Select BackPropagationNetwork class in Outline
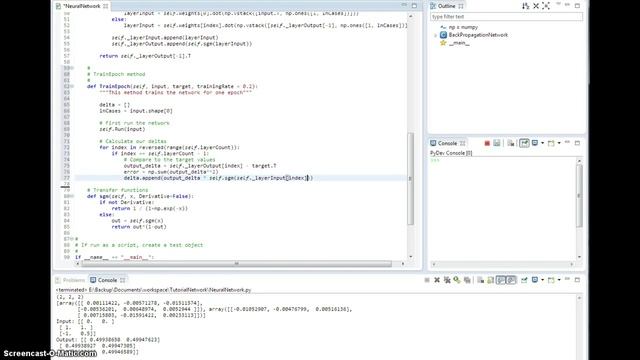The image size is (640, 360). click(x=474, y=35)
